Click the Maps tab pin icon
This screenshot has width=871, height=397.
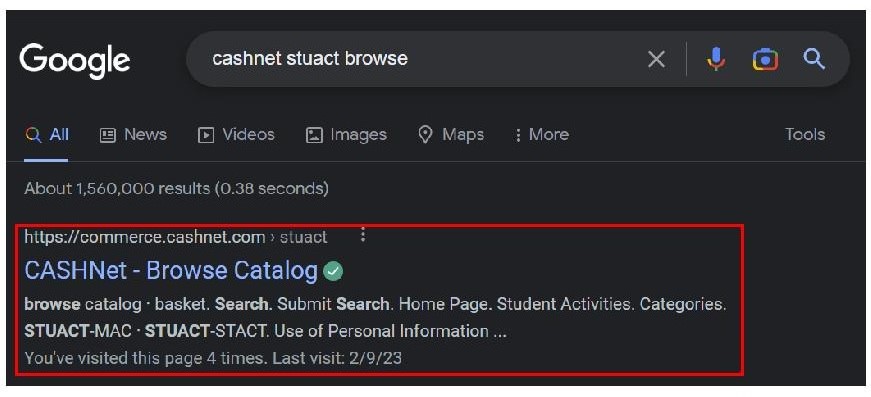click(x=426, y=134)
